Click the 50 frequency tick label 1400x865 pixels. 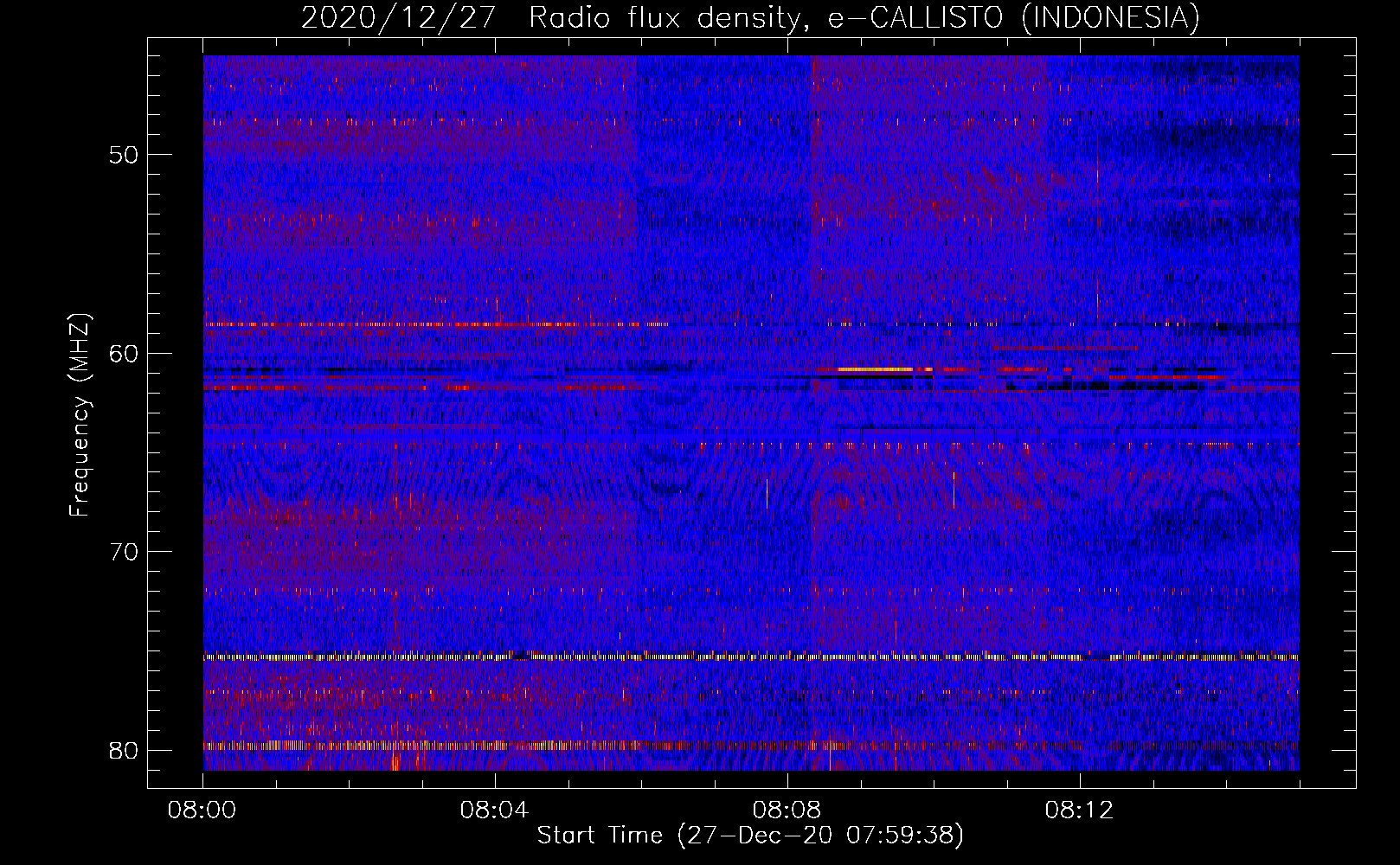[124, 155]
